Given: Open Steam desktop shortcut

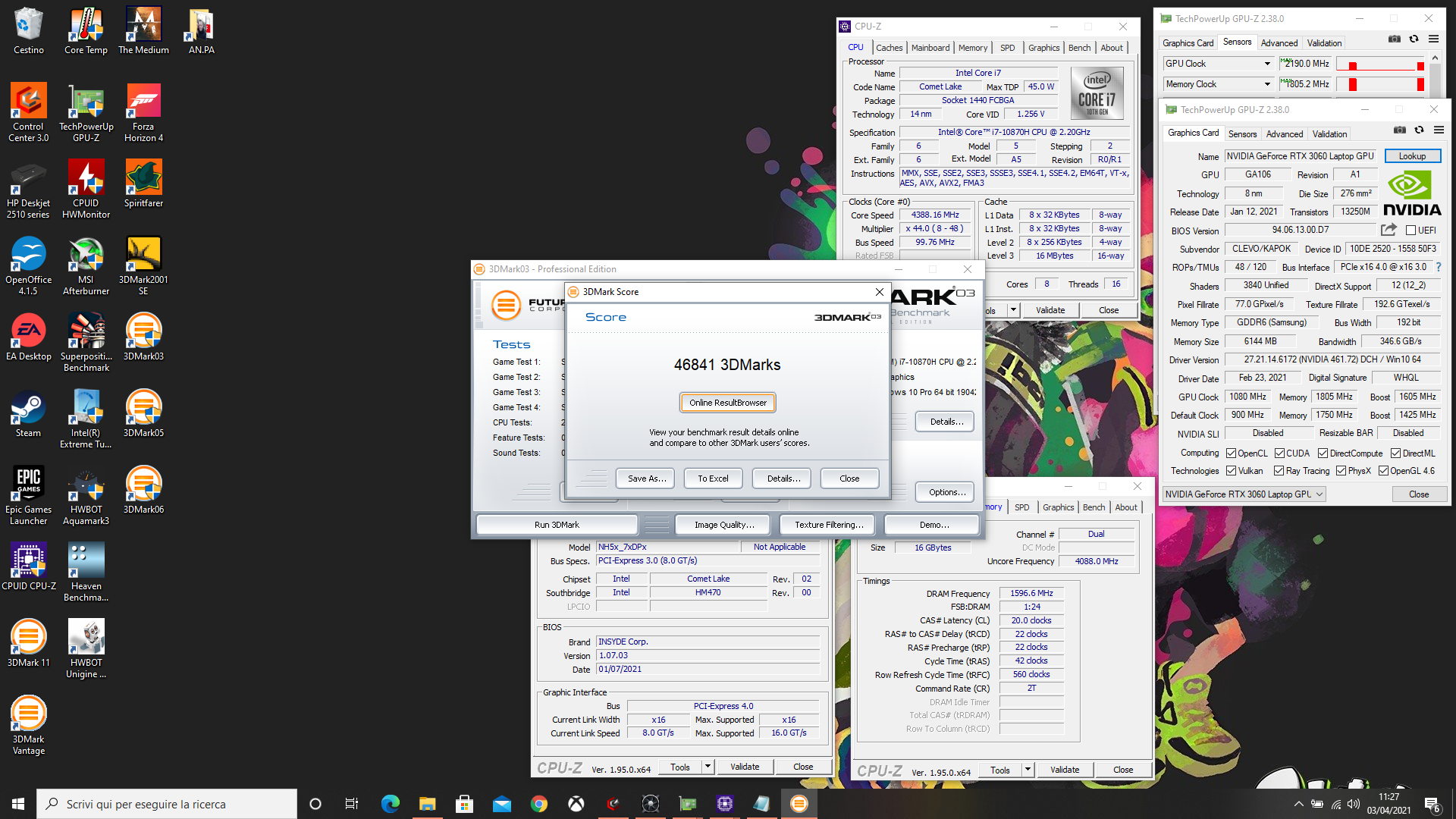Looking at the screenshot, I should (x=28, y=413).
